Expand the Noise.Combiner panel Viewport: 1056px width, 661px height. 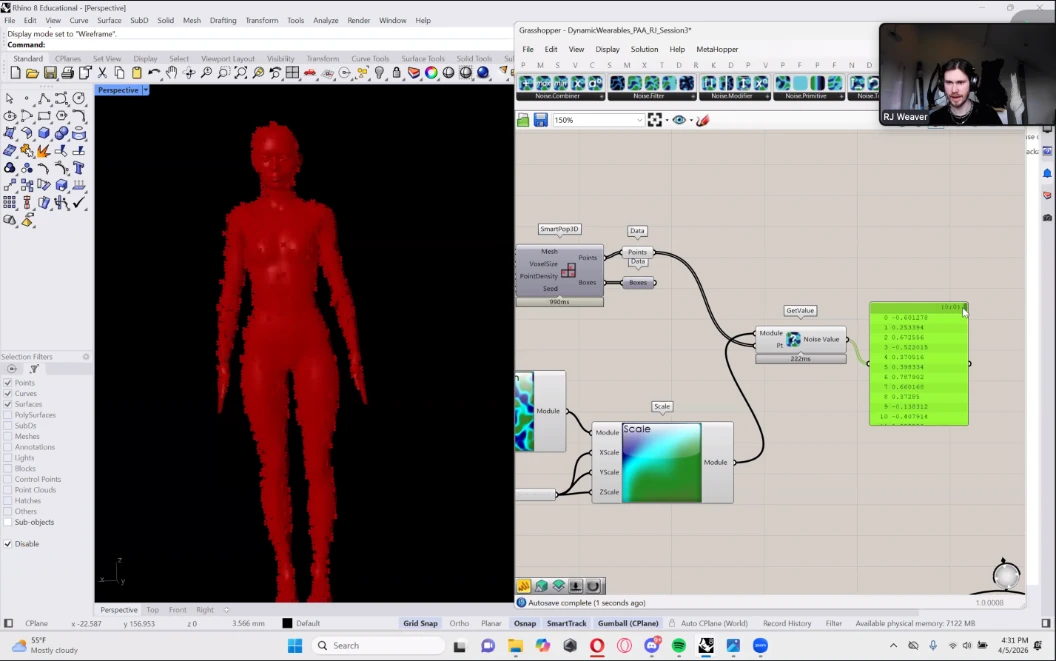pyautogui.click(x=602, y=97)
